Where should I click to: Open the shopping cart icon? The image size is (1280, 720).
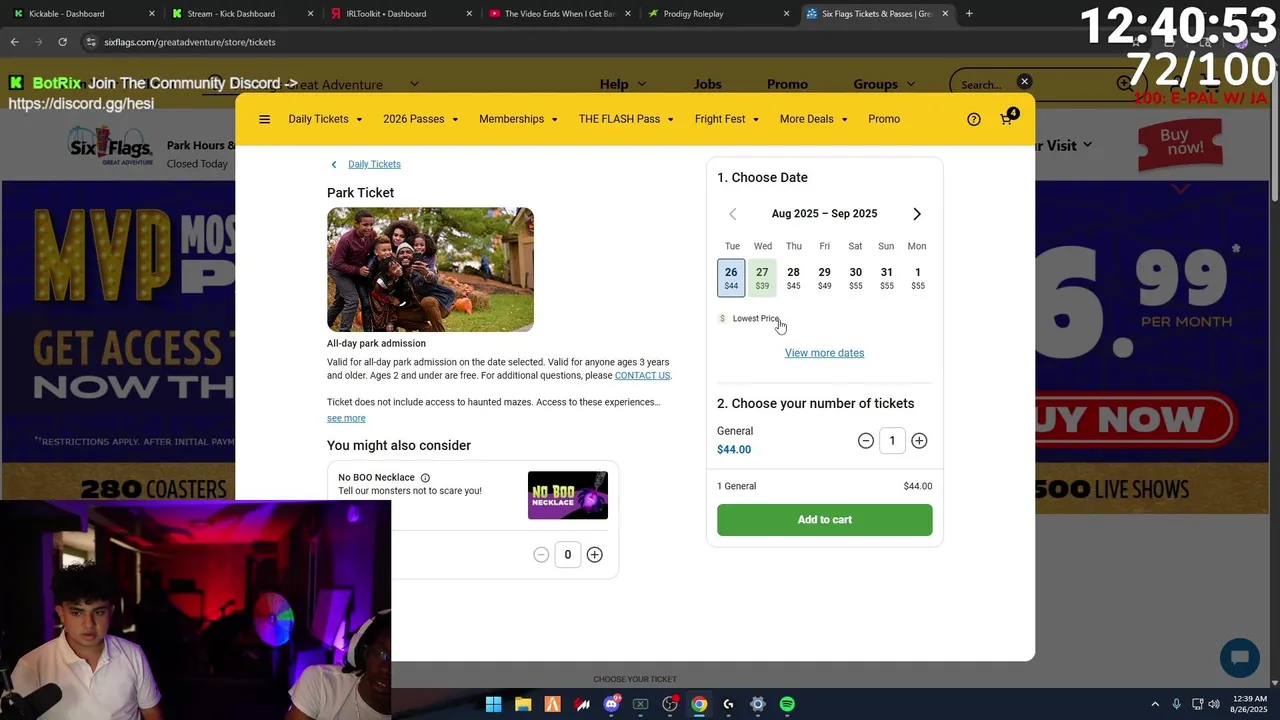point(1007,118)
